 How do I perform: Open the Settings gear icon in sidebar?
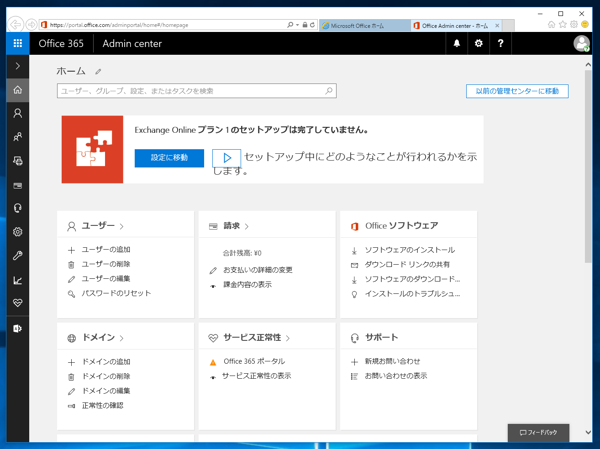point(18,232)
